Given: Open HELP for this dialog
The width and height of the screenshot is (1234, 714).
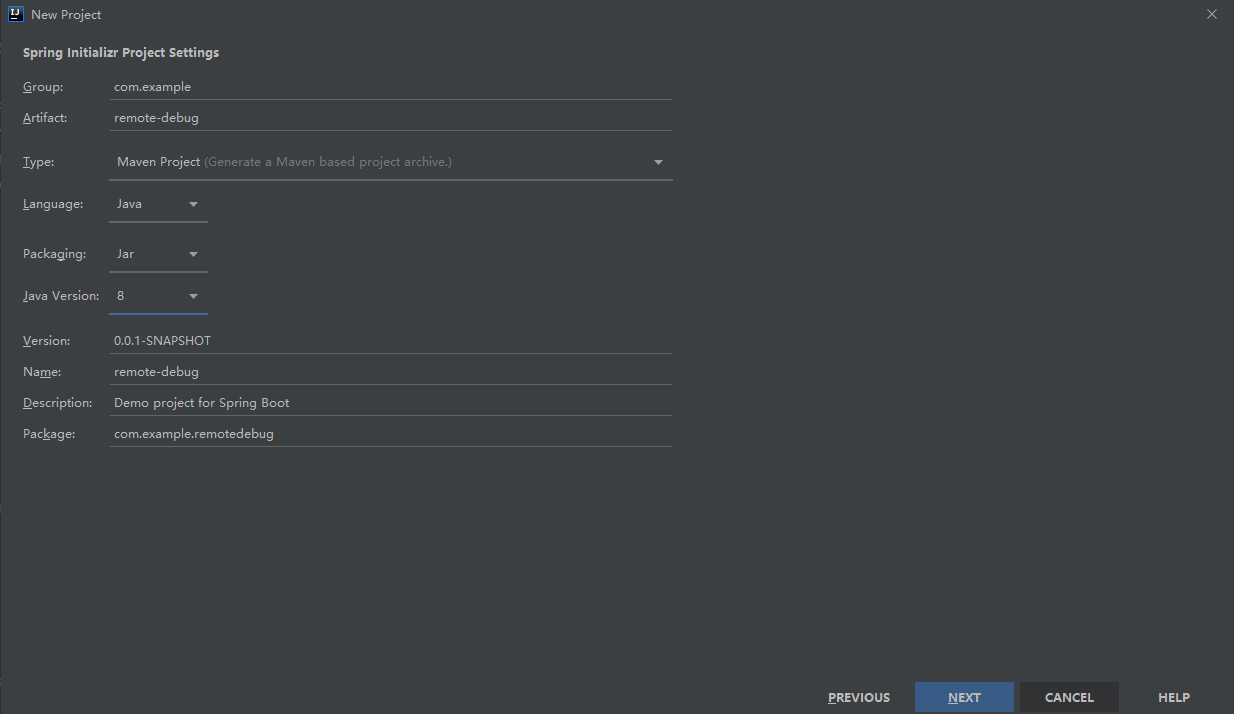Looking at the screenshot, I should click(x=1174, y=698).
